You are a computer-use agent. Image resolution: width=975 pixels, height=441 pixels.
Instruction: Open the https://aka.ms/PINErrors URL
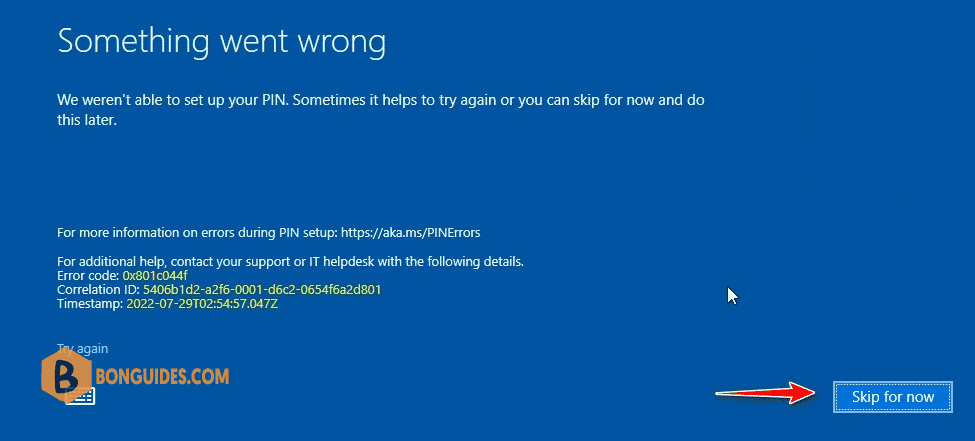[x=411, y=233]
